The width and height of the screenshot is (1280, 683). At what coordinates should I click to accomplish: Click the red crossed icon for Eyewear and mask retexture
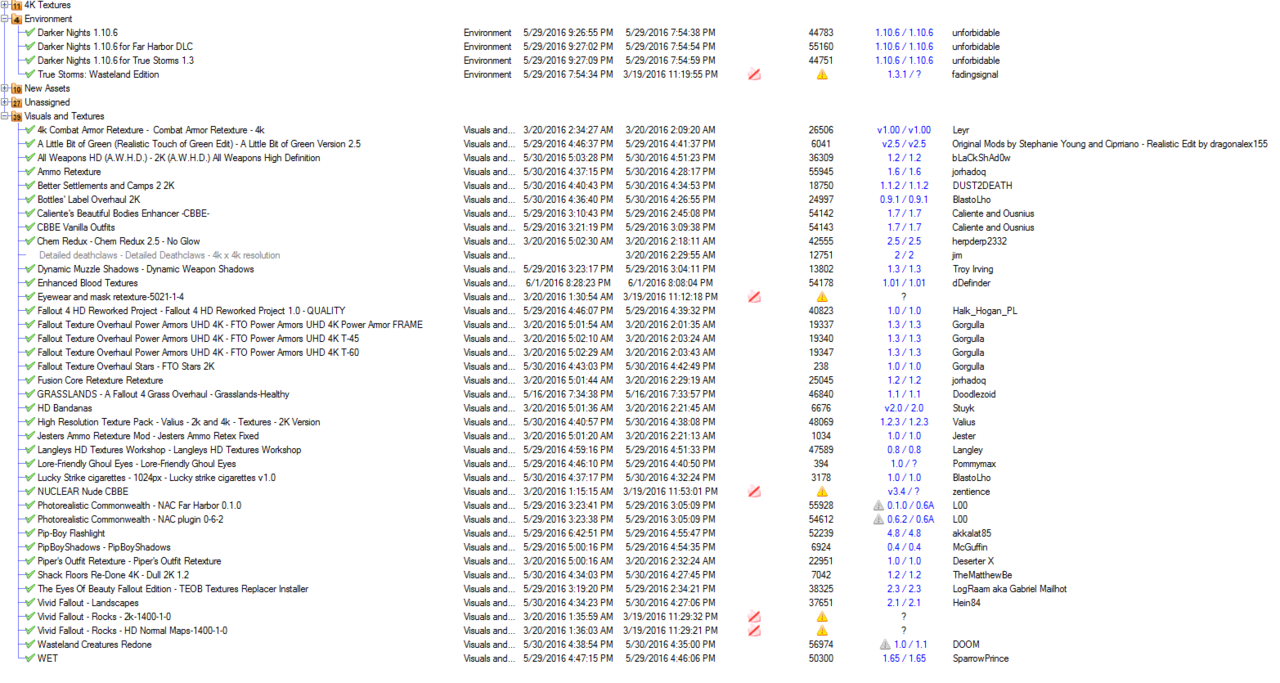click(x=755, y=297)
